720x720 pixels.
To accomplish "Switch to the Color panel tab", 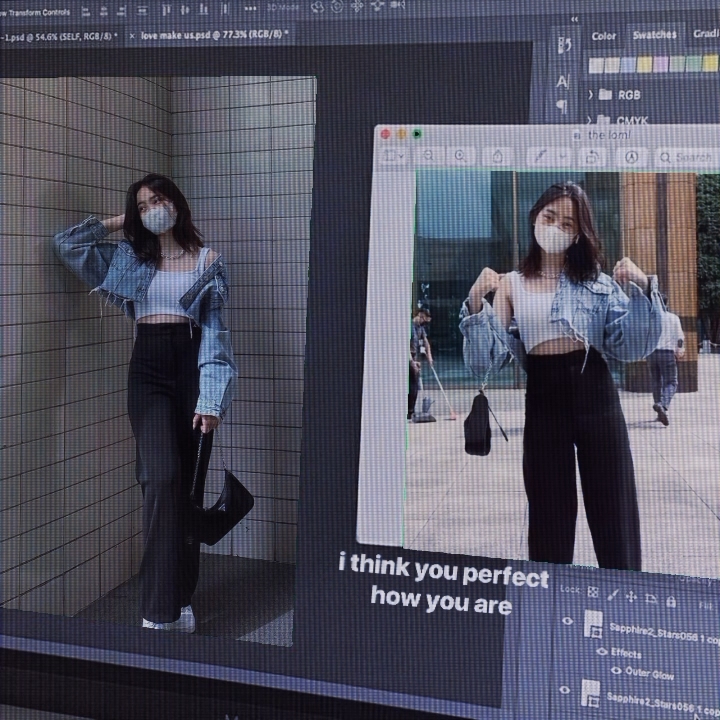I will [x=604, y=36].
